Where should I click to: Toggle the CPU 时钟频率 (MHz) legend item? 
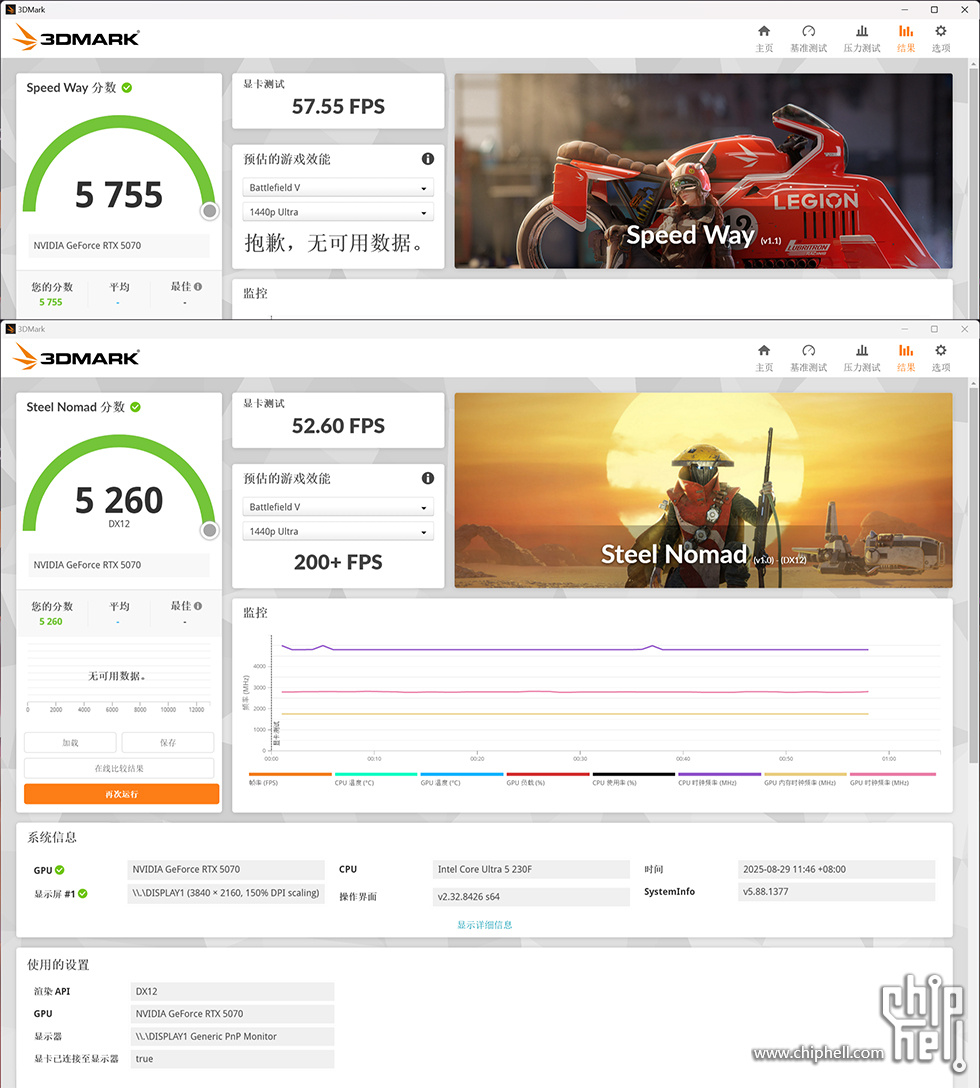(720, 779)
